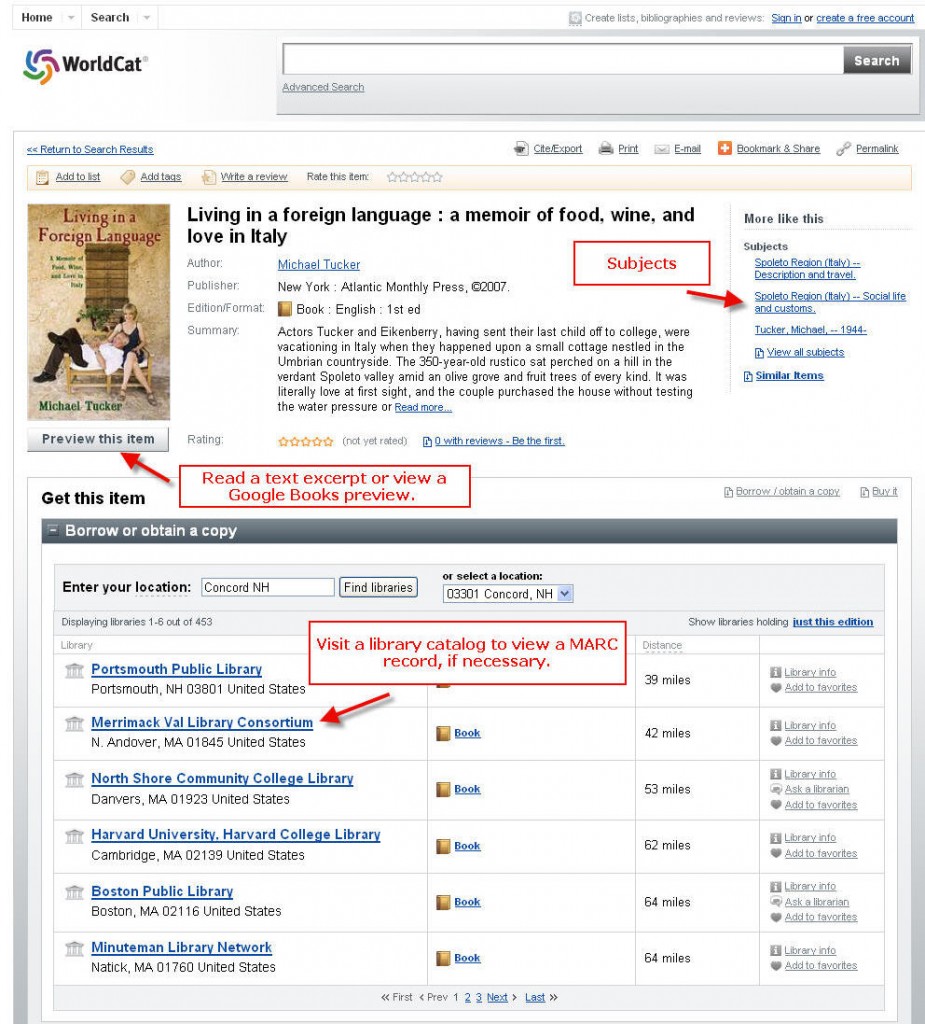Open the Advanced Search link
925x1024 pixels.
pos(323,87)
